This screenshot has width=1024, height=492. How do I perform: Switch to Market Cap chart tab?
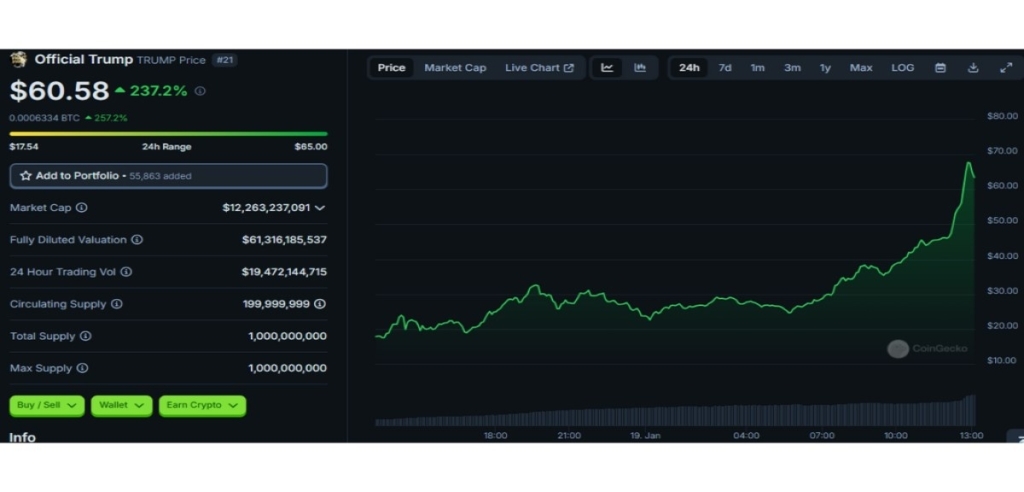[455, 68]
